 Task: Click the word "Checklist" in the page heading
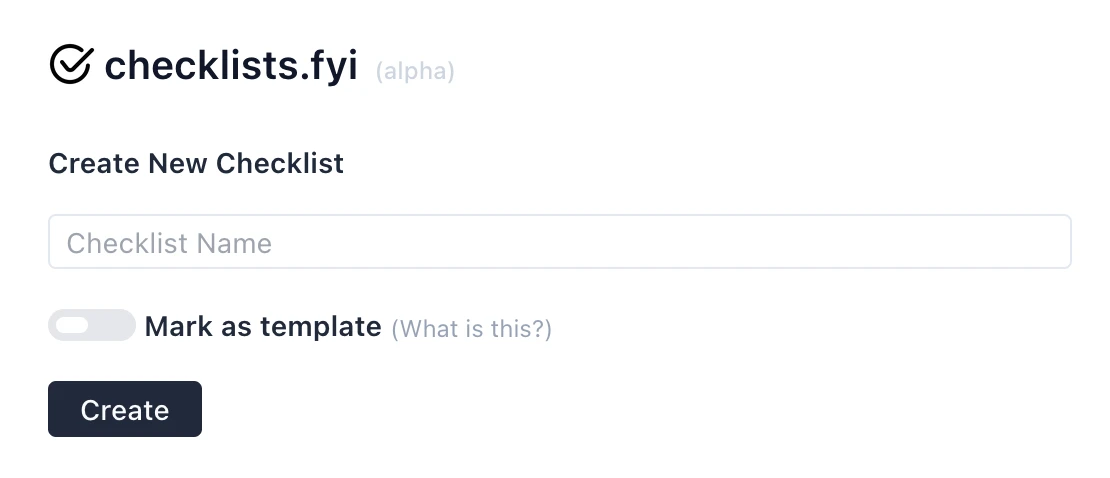[x=281, y=163]
